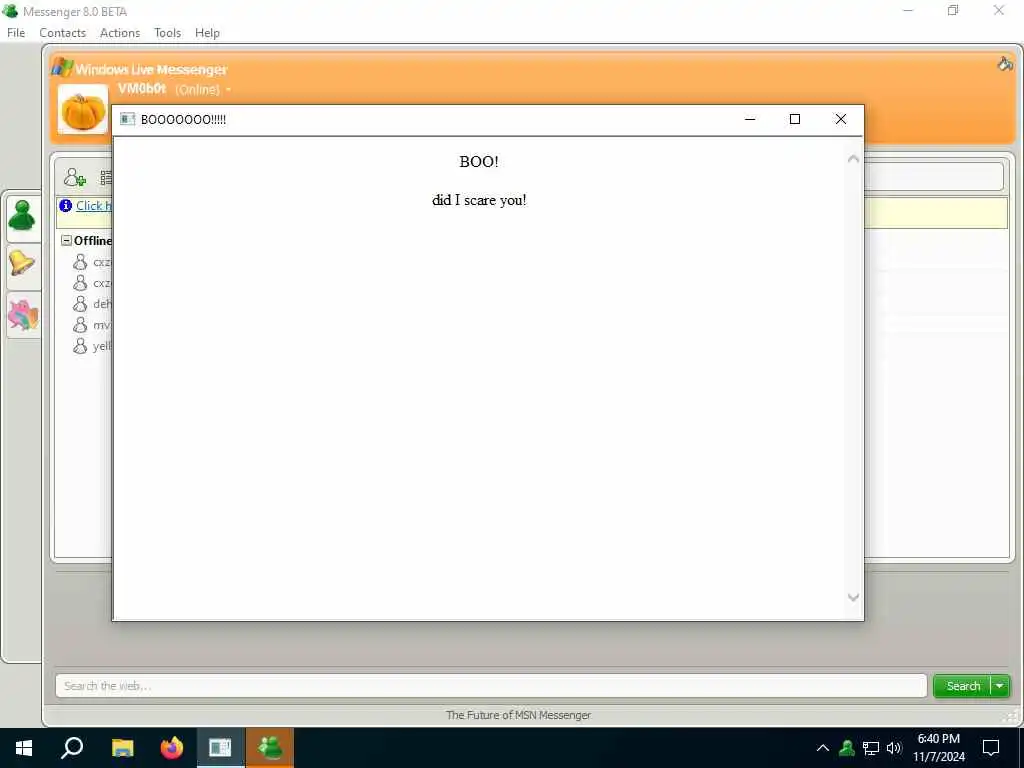Select the green buddy contacts tab

pos(22,216)
